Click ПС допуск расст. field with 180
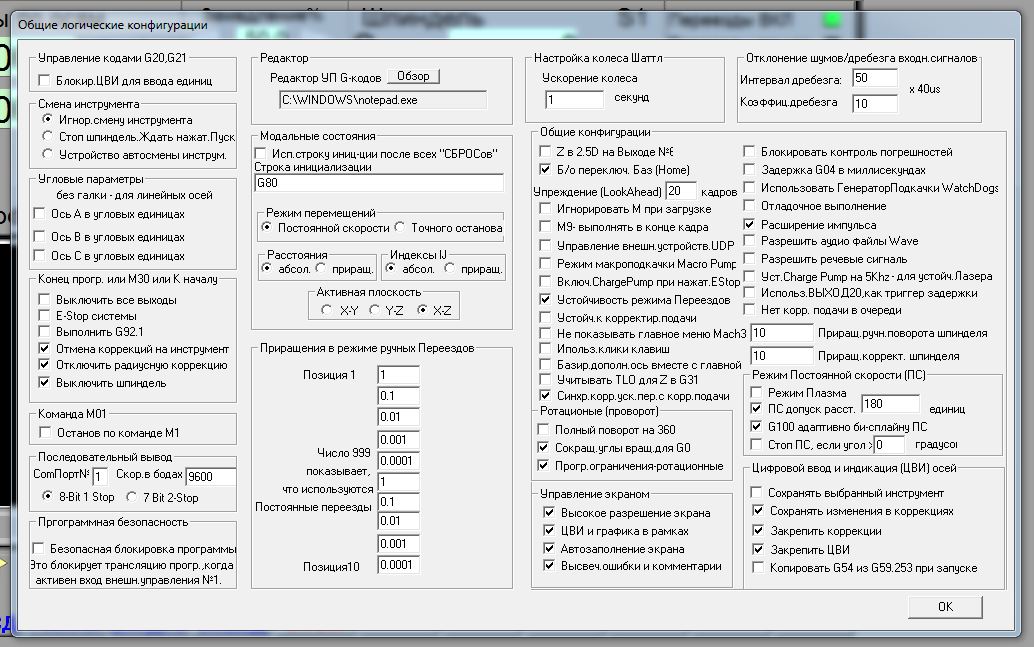This screenshot has height=647, width=1034. tap(890, 404)
